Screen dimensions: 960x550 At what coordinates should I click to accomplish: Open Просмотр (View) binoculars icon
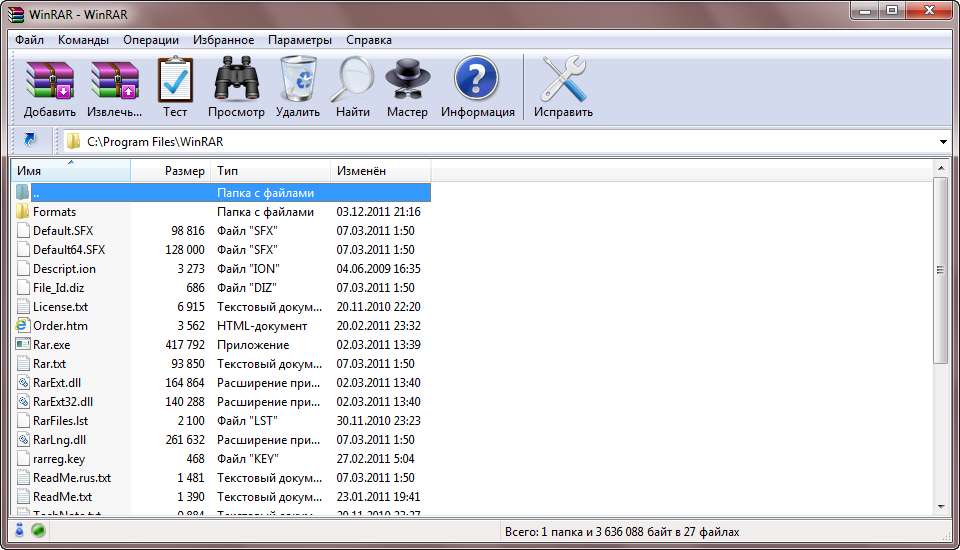[236, 80]
